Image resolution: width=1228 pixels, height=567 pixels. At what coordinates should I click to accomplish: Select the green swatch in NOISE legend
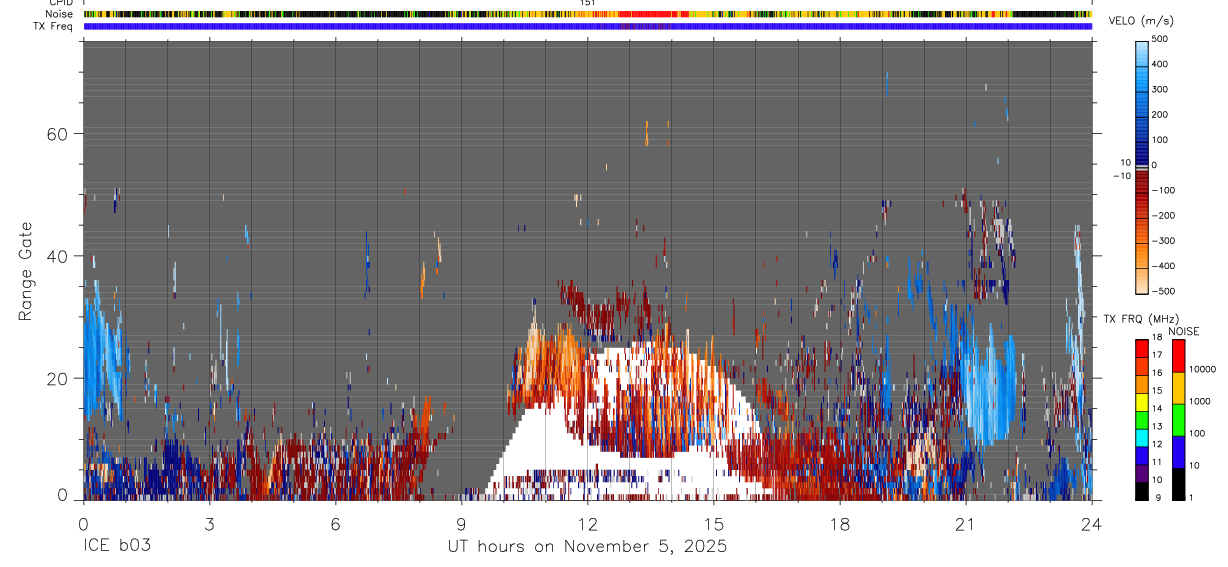pyautogui.click(x=1177, y=420)
